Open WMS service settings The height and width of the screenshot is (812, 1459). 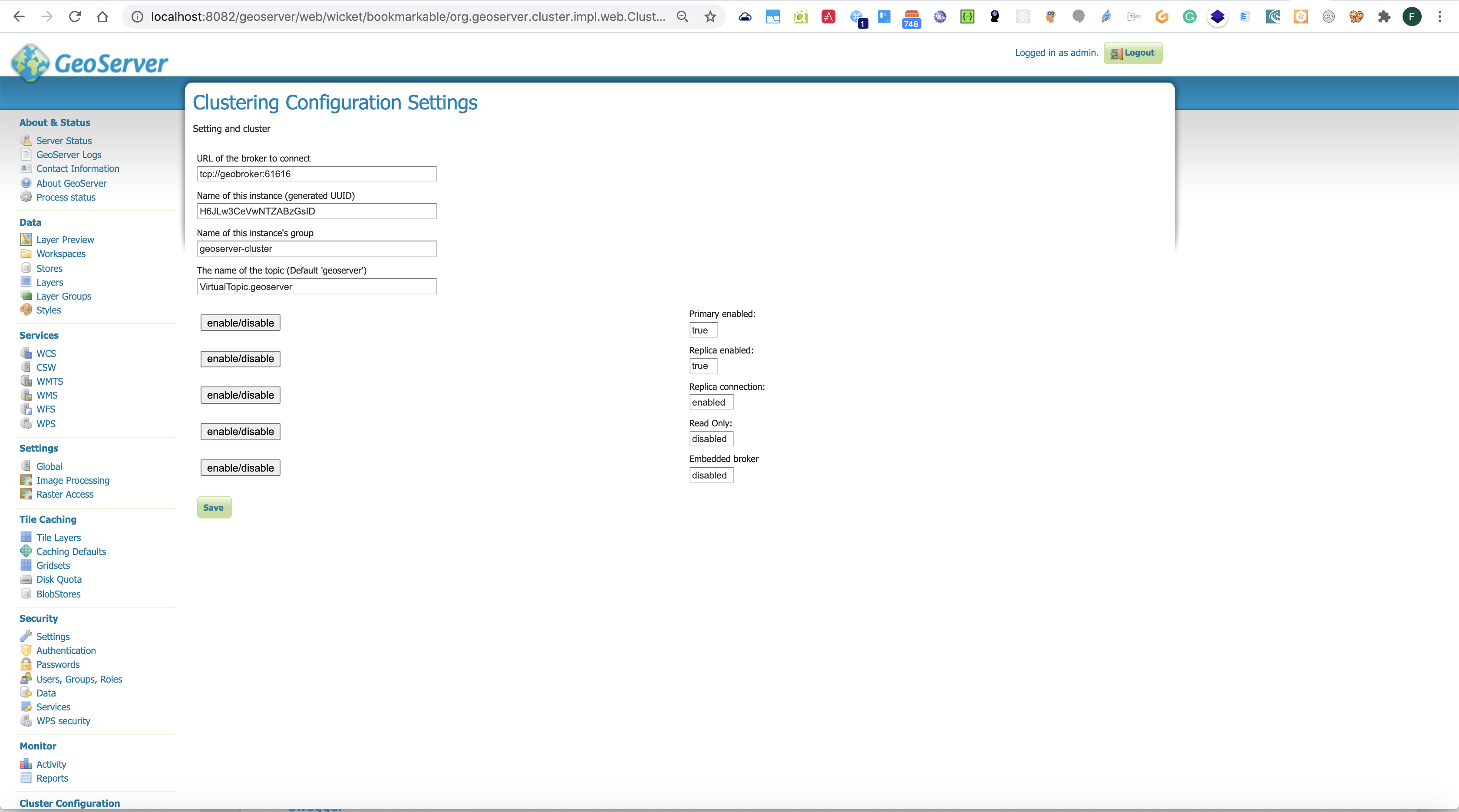46,395
